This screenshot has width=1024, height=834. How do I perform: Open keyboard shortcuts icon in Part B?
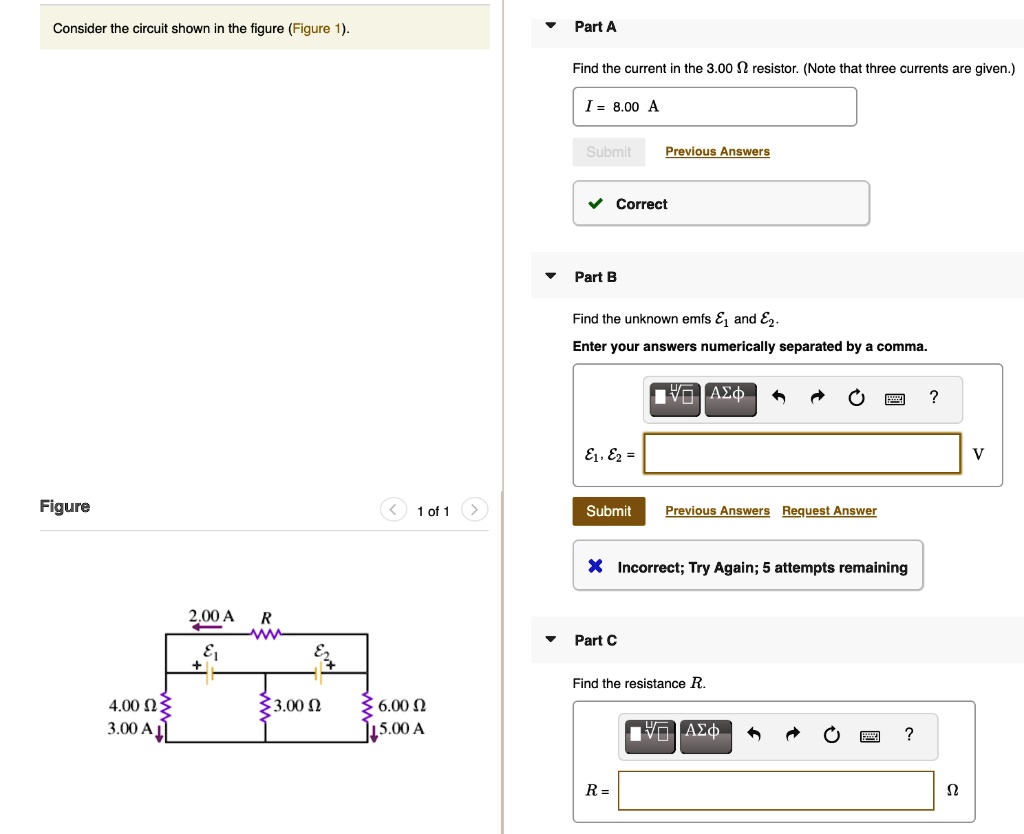coord(894,397)
